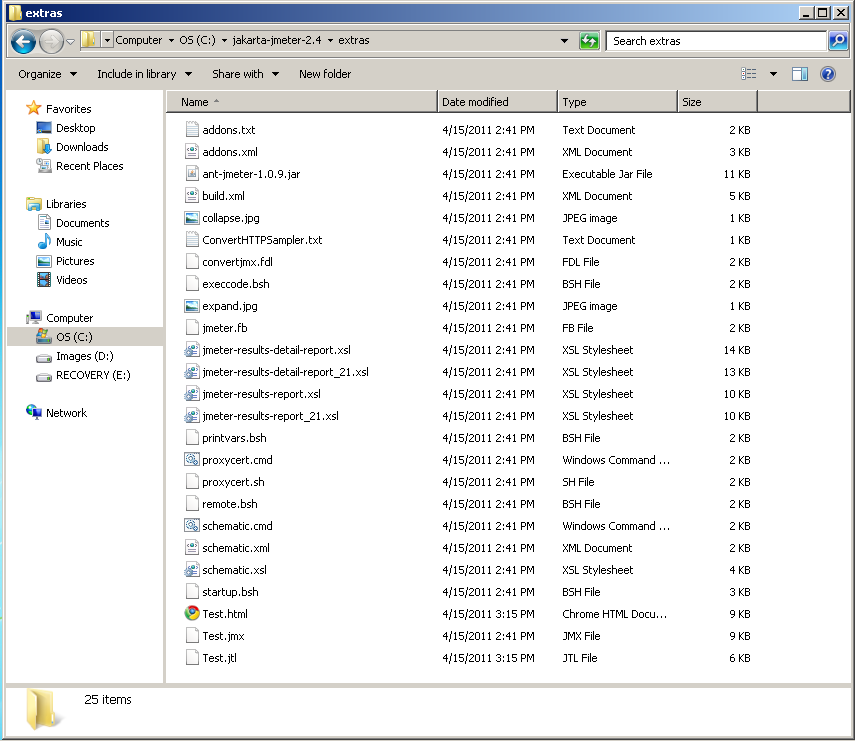Click the Change your view icon
This screenshot has height=741, width=855.
(749, 74)
